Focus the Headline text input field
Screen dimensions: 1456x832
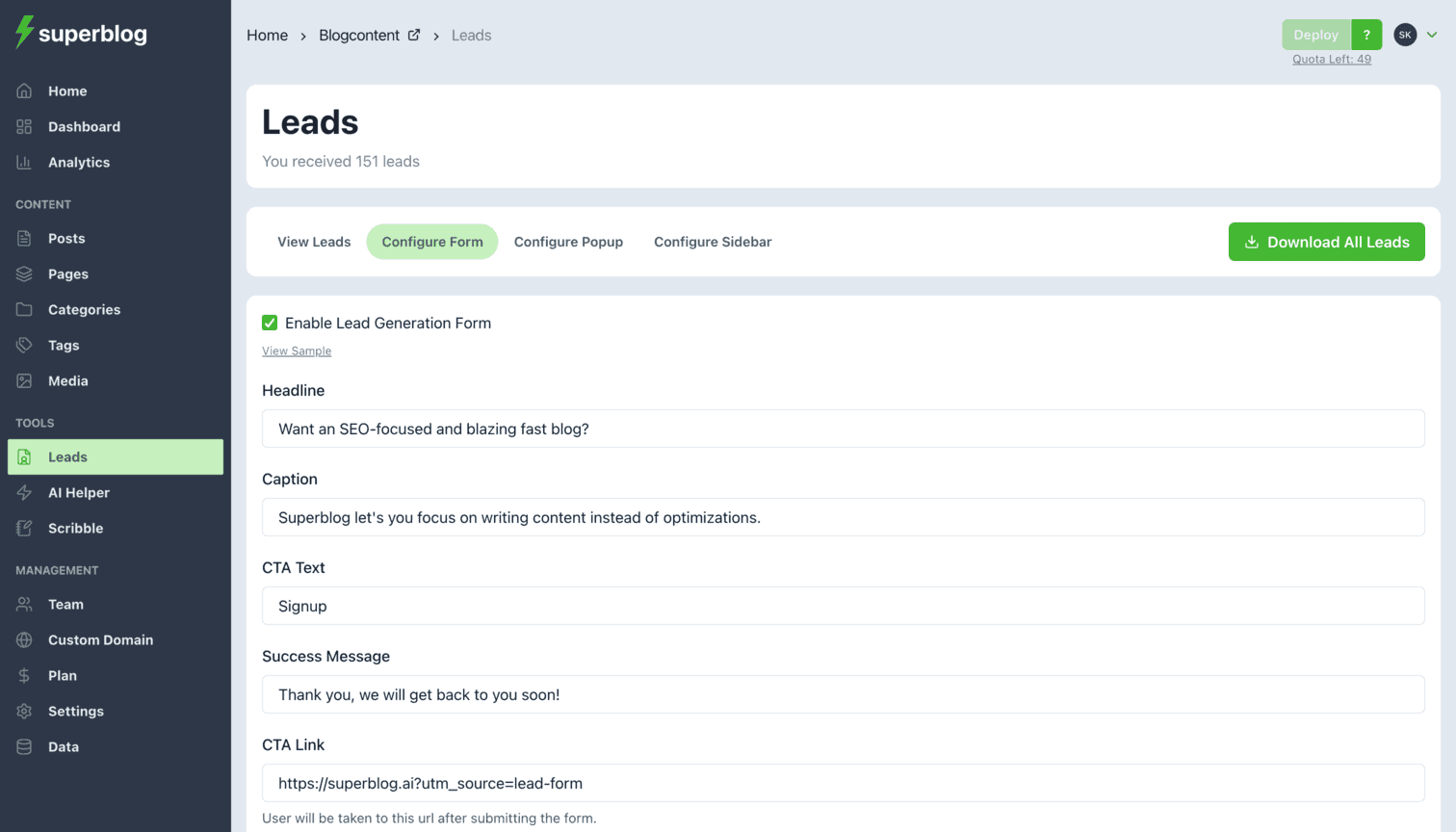(843, 429)
